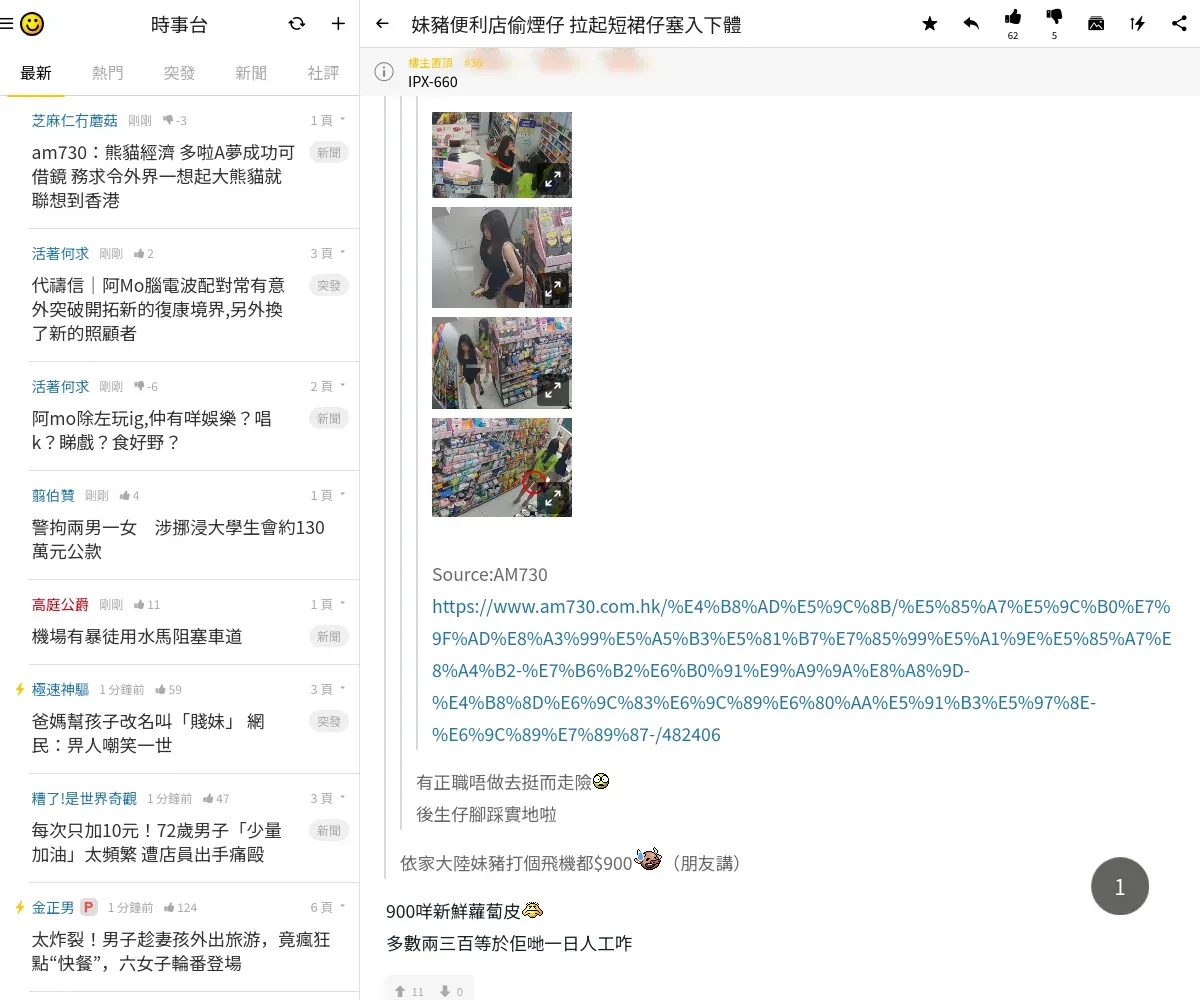The width and height of the screenshot is (1200, 1000).
Task: Open the am730.com.hk source article link
Action: pos(801,670)
